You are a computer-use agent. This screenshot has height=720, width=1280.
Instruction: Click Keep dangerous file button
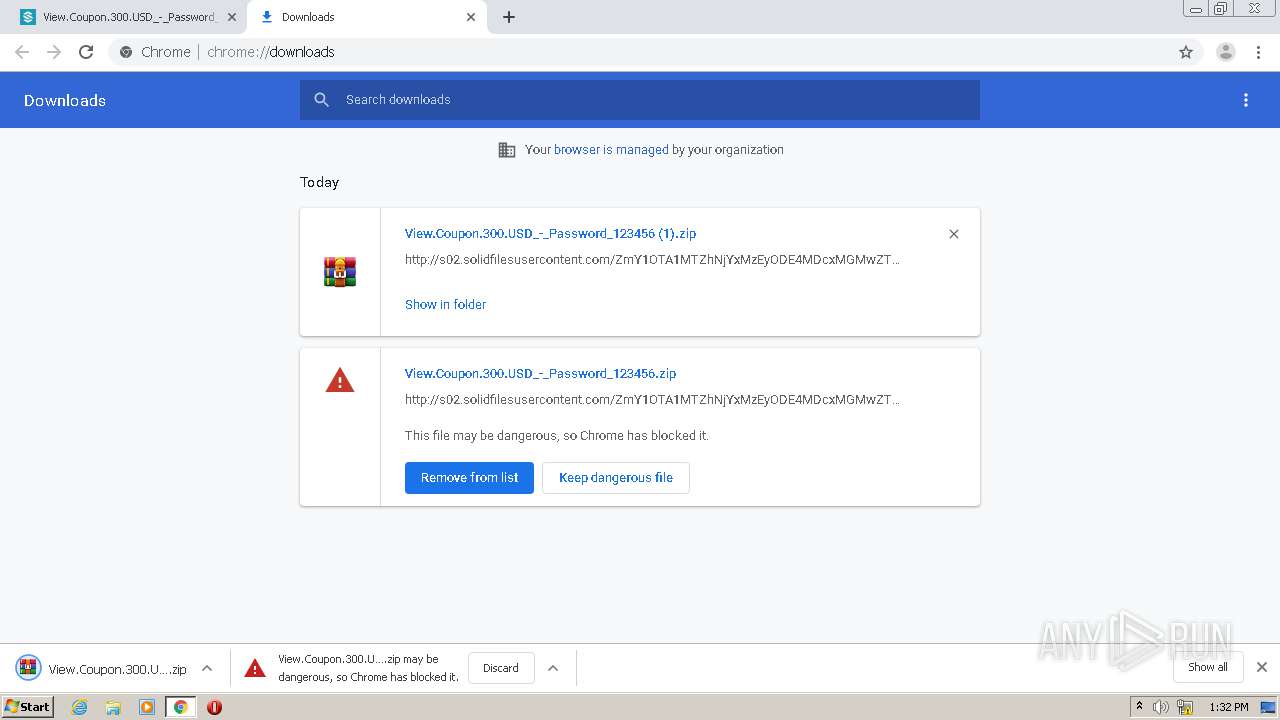point(616,478)
